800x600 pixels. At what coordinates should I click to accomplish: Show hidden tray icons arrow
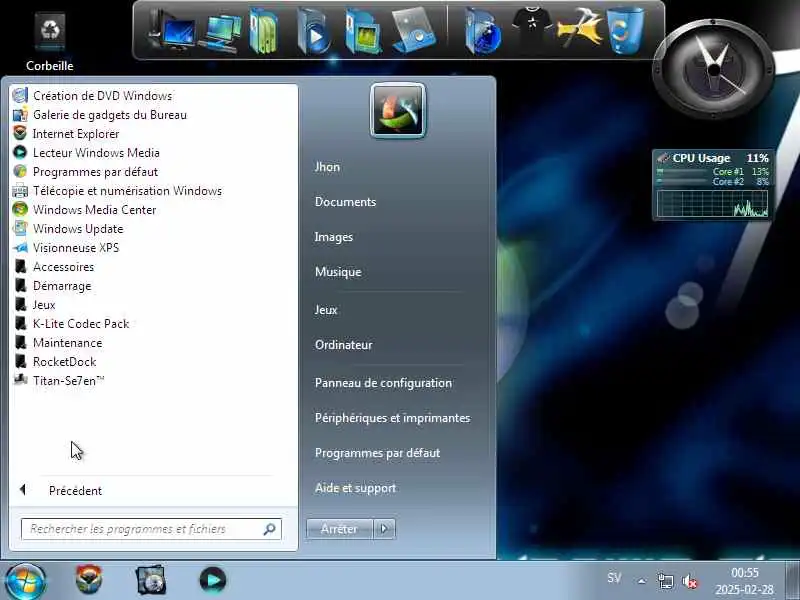(x=642, y=581)
